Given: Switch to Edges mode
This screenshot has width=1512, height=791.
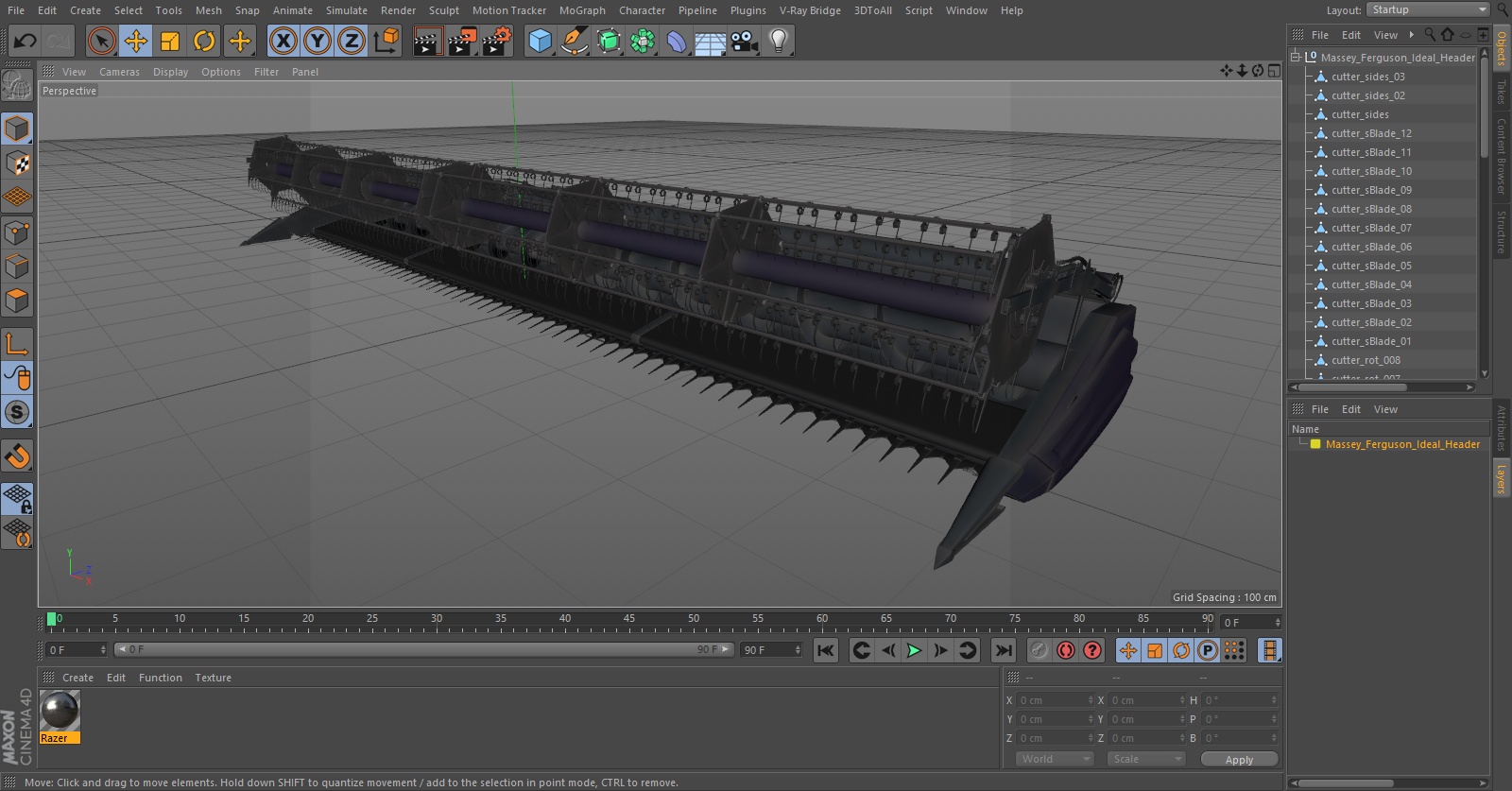Looking at the screenshot, I should tap(17, 267).
